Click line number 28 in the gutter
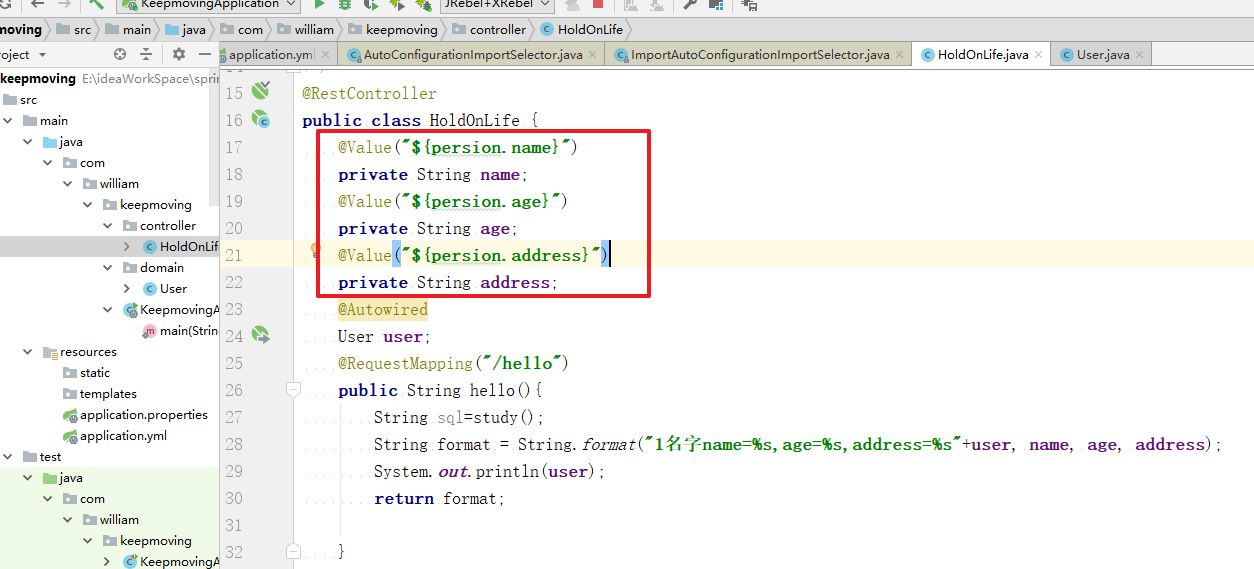 click(x=234, y=444)
